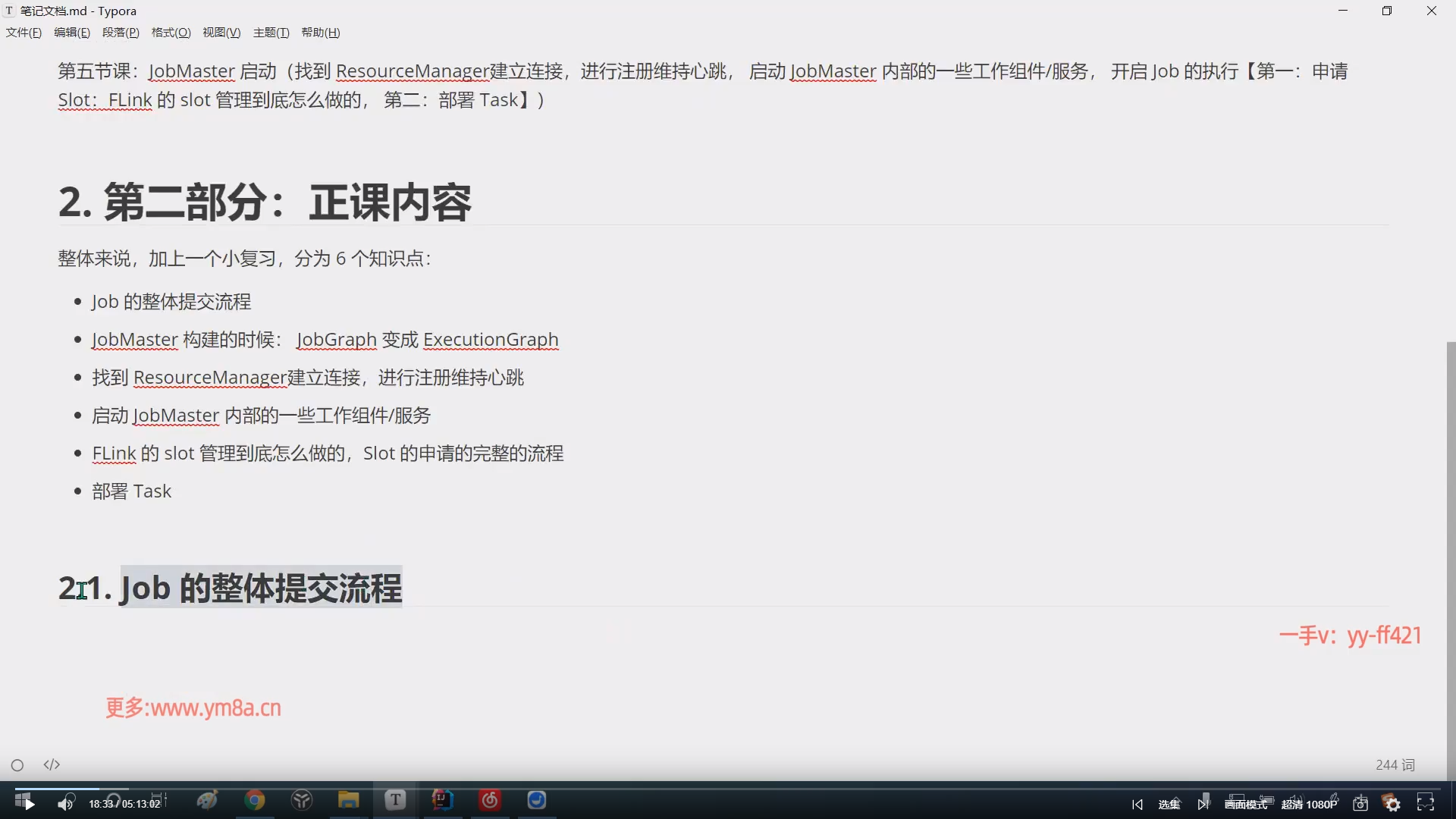The height and width of the screenshot is (819, 1456).
Task: Open player settings gear icon
Action: (x=1392, y=804)
